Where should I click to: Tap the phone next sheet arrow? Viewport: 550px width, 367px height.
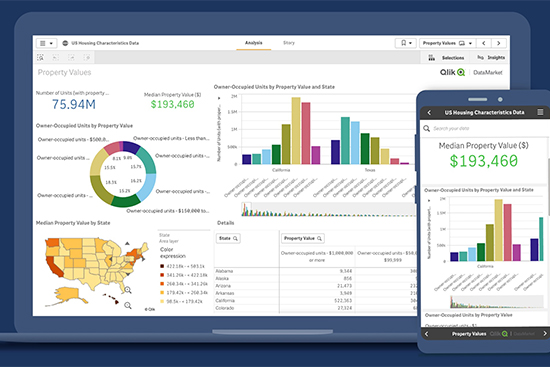tap(545, 334)
